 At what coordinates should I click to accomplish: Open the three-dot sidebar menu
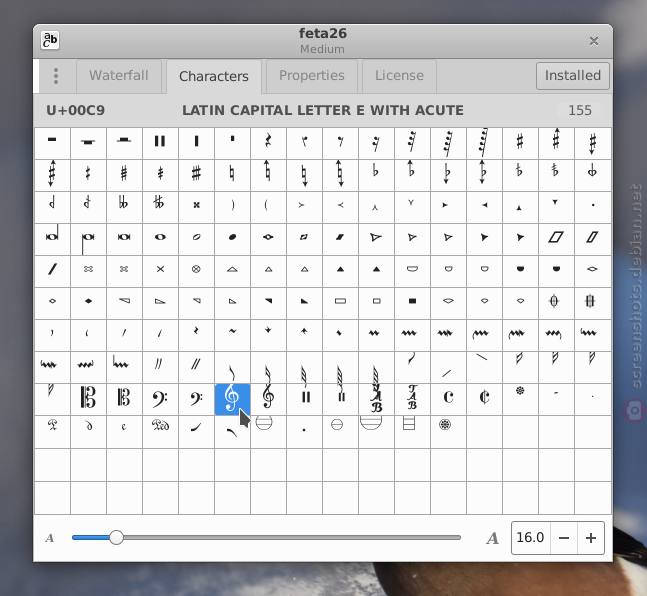pyautogui.click(x=56, y=76)
